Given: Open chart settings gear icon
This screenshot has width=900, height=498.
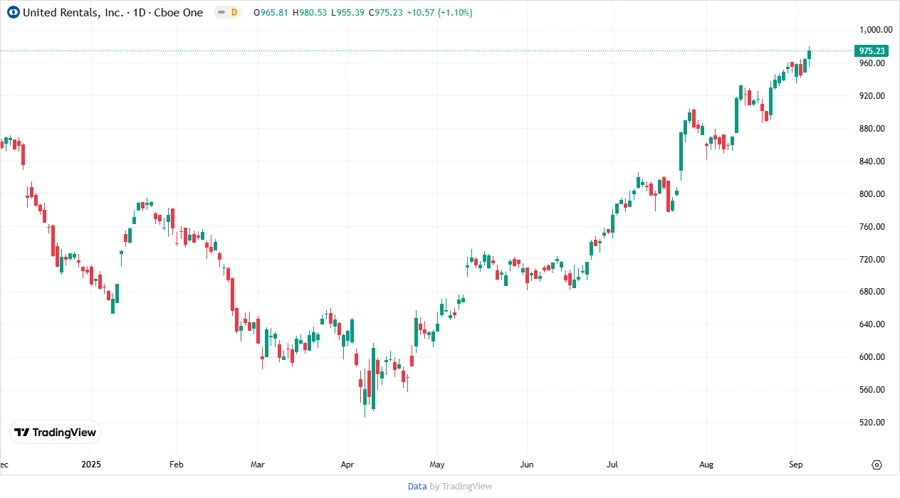Looking at the screenshot, I should (876, 465).
